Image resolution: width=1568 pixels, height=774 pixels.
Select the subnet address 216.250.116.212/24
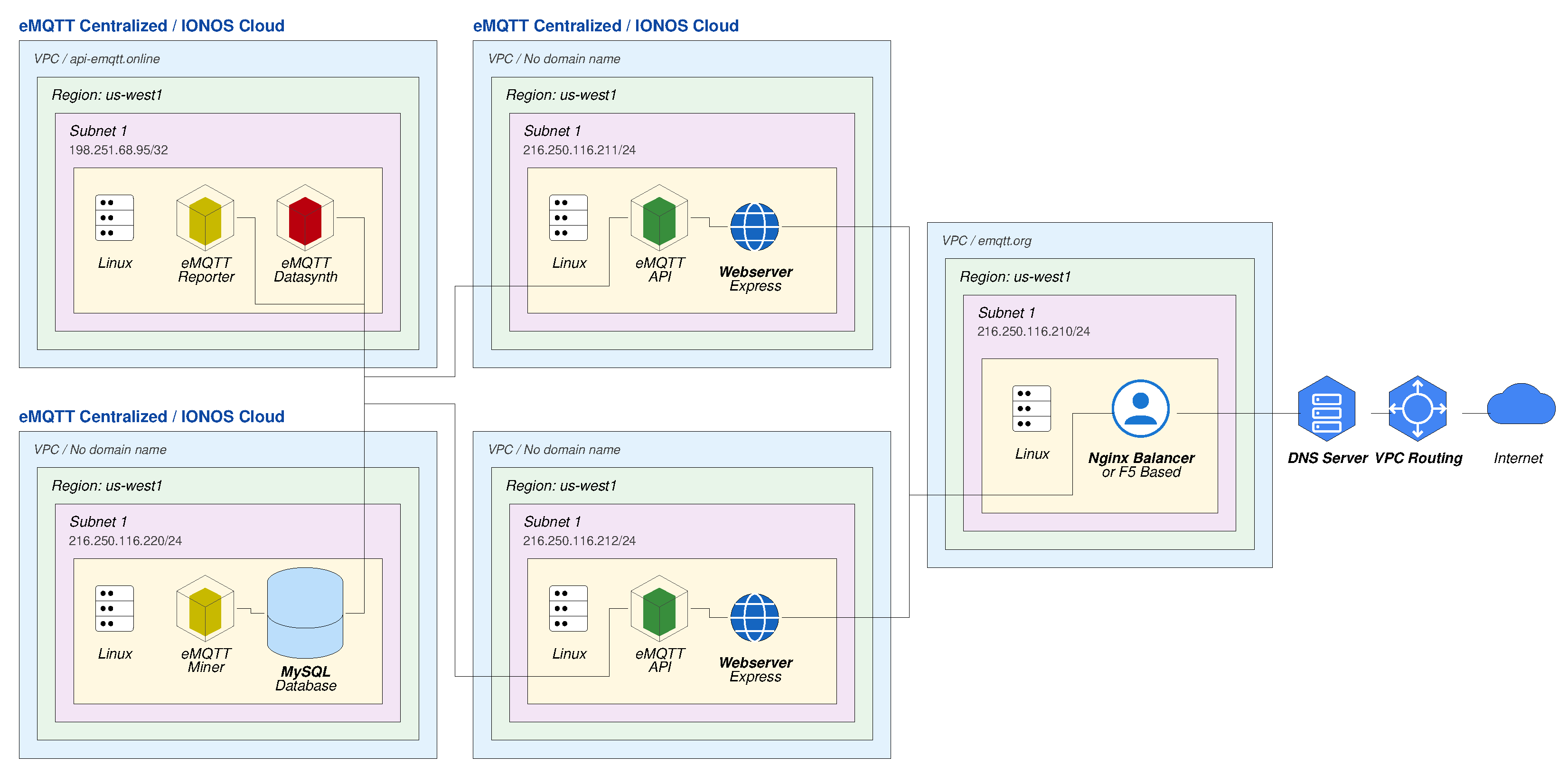pyautogui.click(x=579, y=541)
